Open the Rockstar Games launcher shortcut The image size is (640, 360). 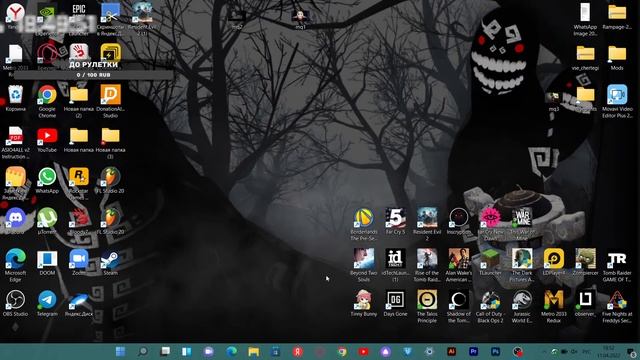click(79, 177)
